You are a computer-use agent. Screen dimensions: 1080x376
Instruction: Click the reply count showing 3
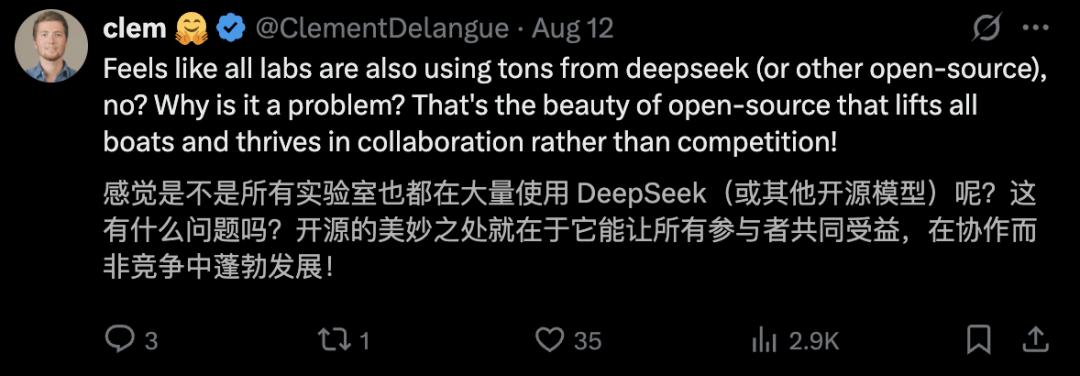pos(152,340)
